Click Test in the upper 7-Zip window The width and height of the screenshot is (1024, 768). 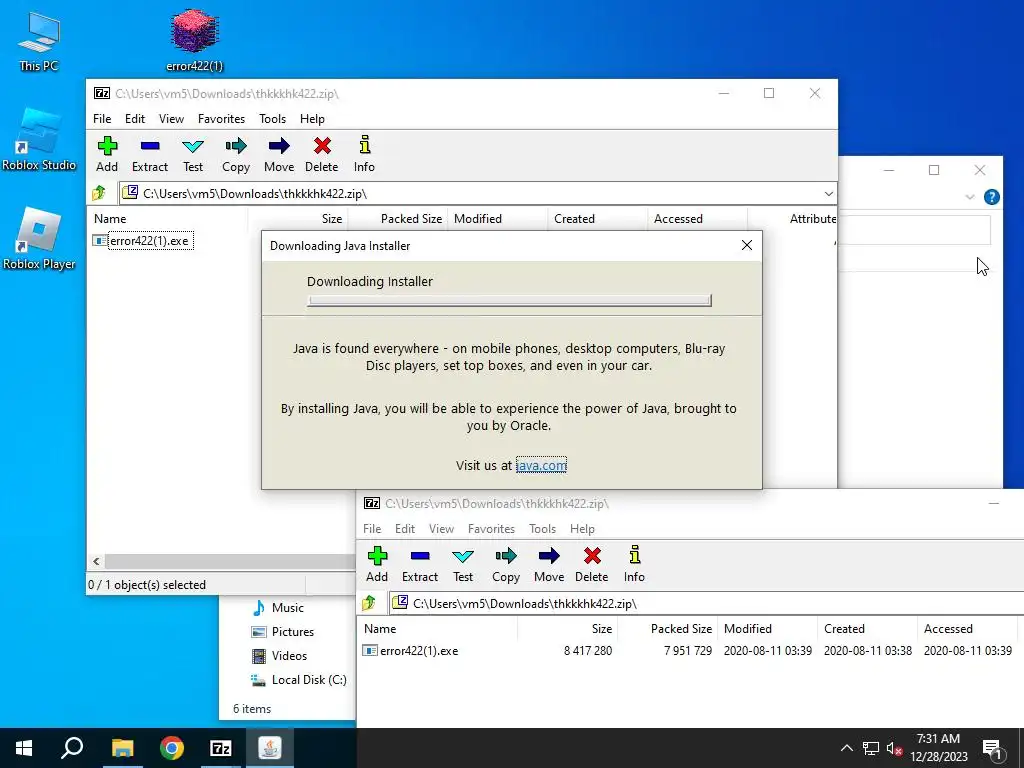(193, 155)
